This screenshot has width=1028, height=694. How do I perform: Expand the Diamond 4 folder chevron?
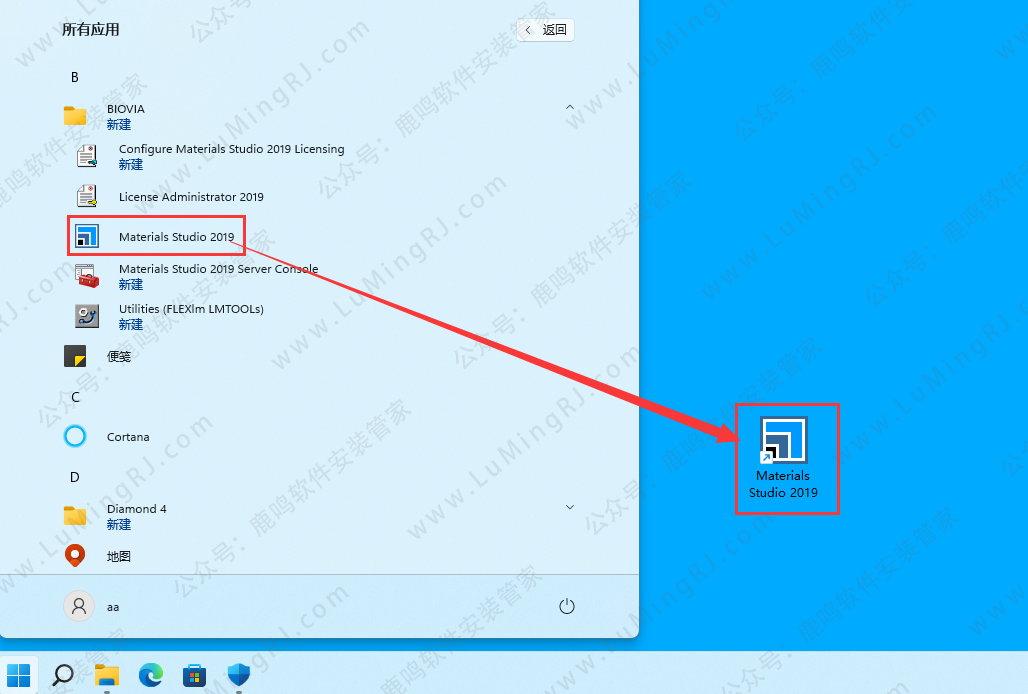[570, 507]
